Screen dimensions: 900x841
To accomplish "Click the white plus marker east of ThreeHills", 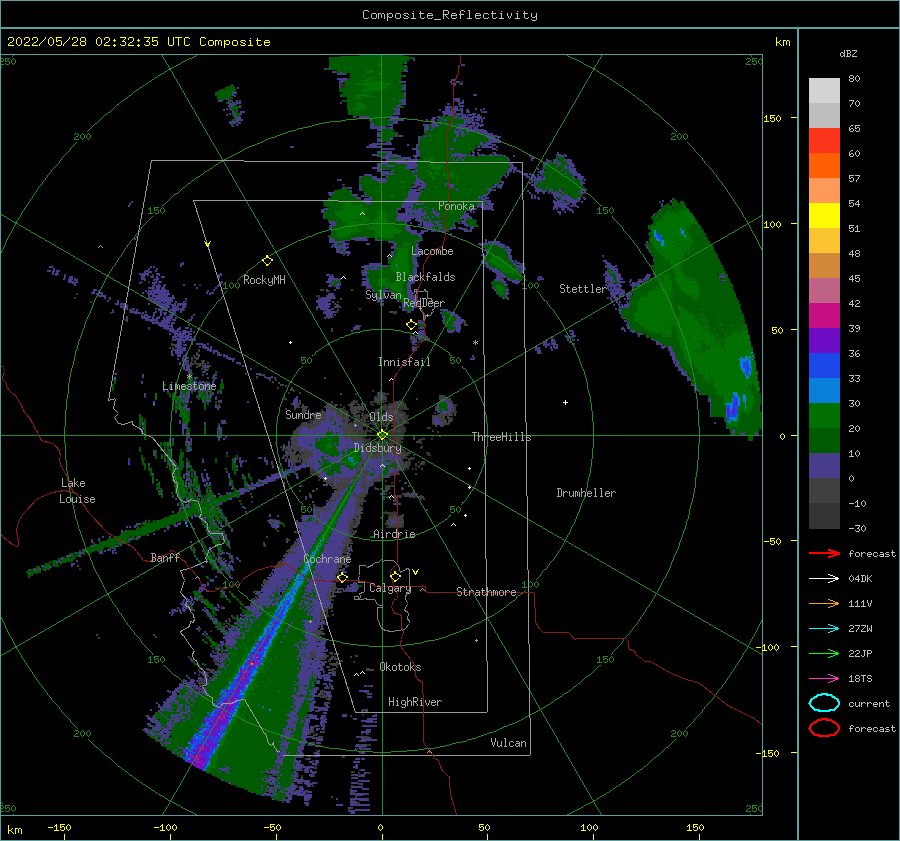I will click(x=565, y=402).
